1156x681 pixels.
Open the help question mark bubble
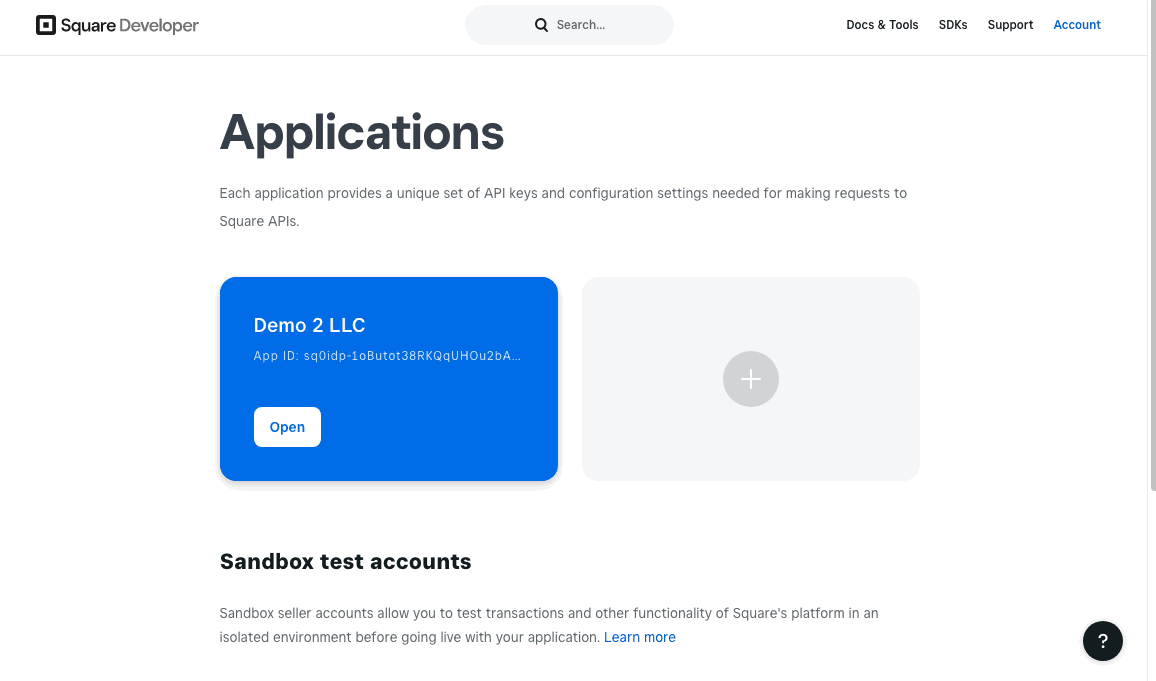(x=1102, y=640)
